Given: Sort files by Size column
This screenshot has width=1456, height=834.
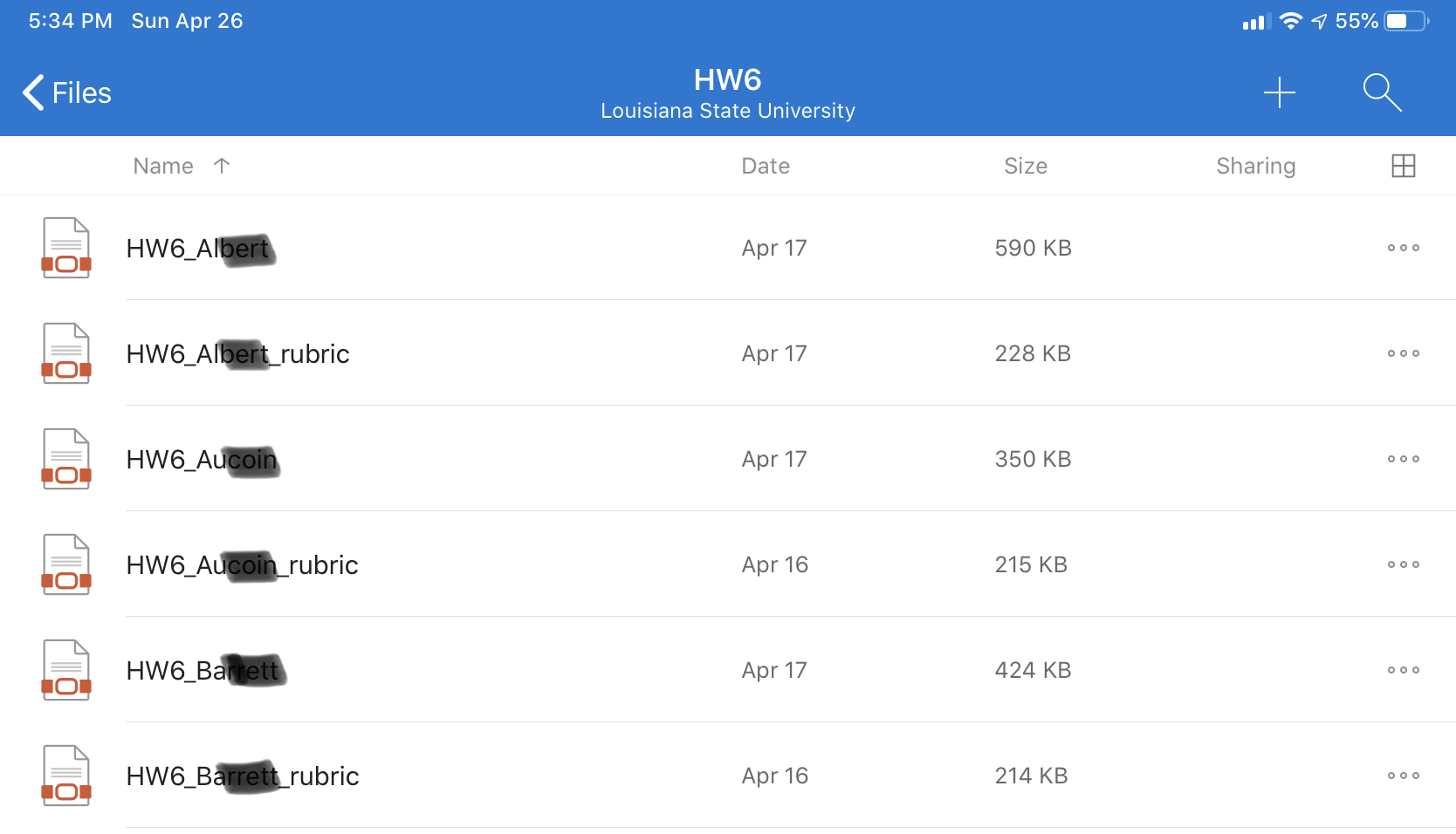Looking at the screenshot, I should point(1026,166).
